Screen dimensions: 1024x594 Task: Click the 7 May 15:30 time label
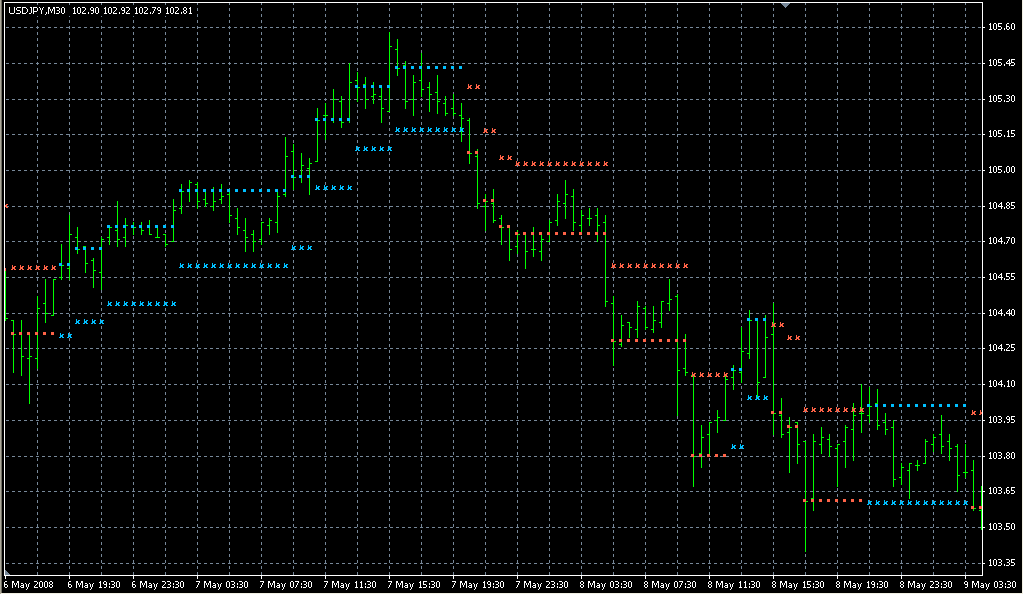click(414, 585)
